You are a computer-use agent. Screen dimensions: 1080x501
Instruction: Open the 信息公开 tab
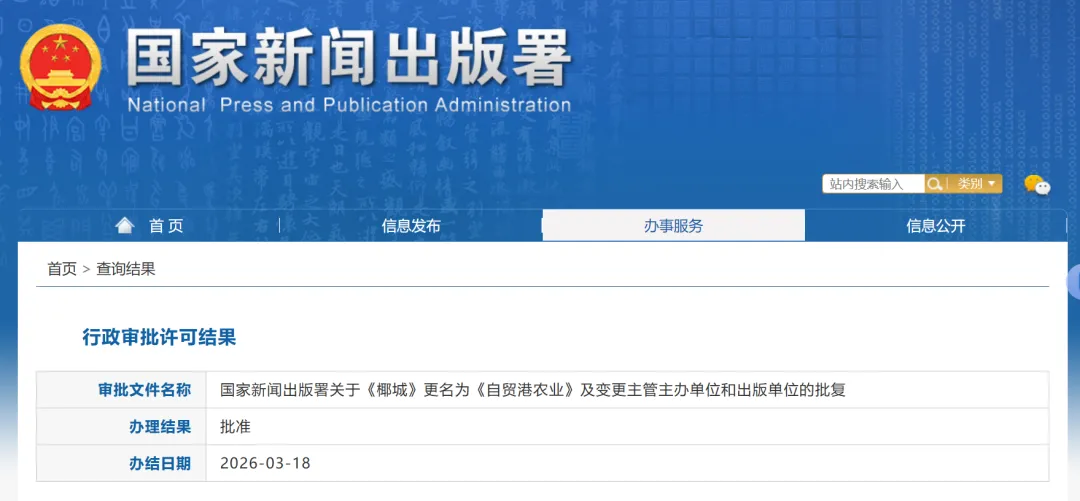pyautogui.click(x=935, y=225)
